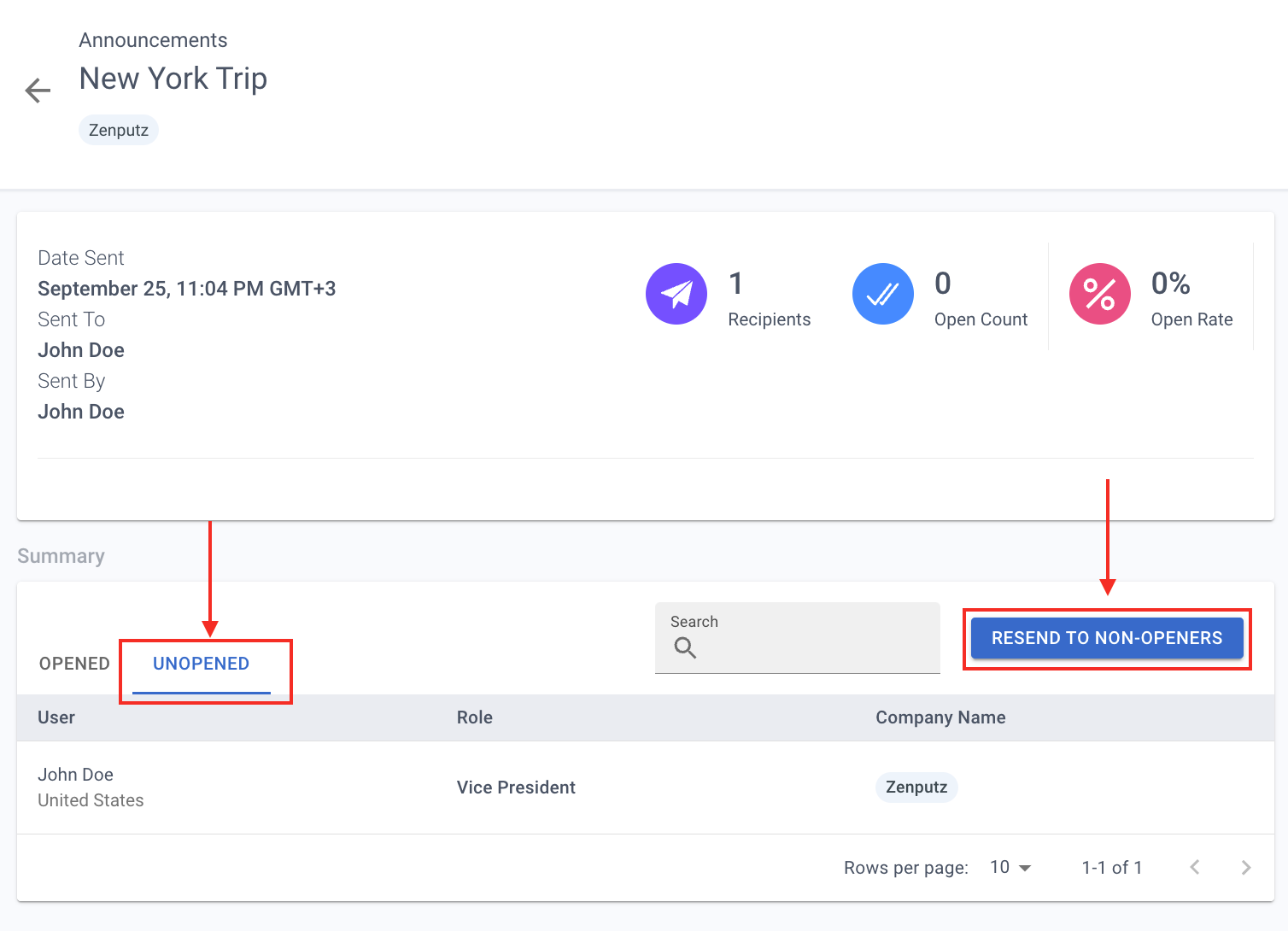Select the rows per page value 10
Viewport: 1288px width, 931px height.
point(999,868)
